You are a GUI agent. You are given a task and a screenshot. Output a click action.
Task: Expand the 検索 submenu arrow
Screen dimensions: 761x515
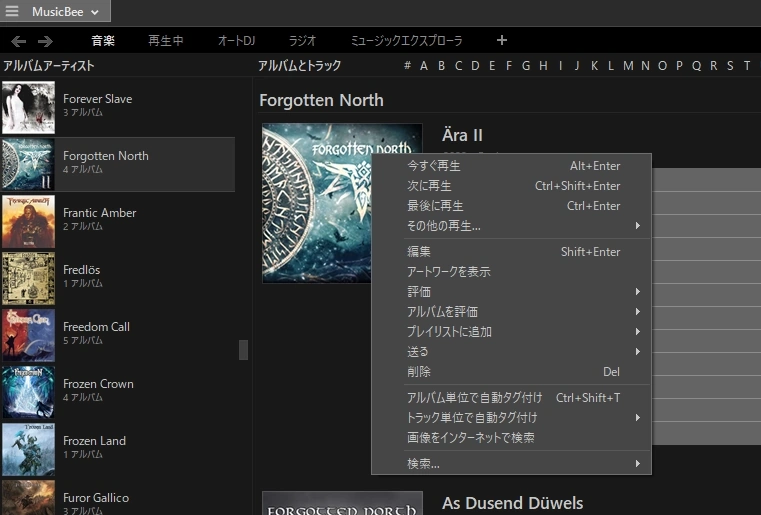point(637,464)
